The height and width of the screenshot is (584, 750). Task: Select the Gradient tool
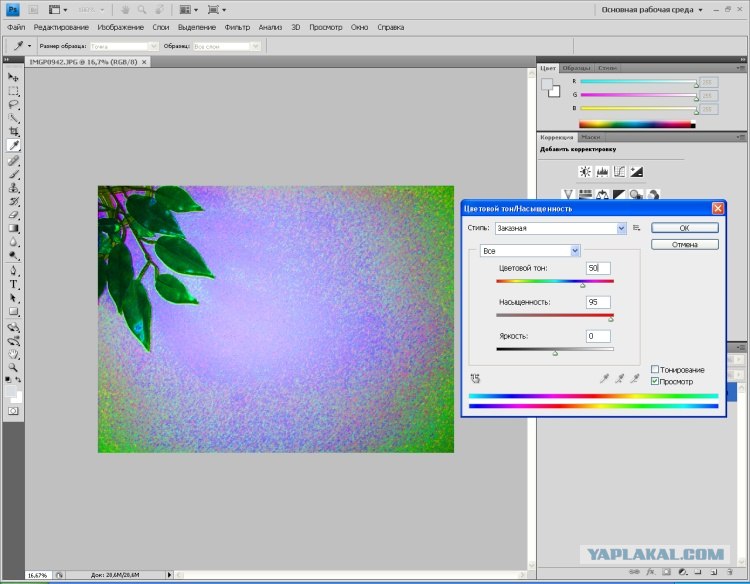[13, 228]
